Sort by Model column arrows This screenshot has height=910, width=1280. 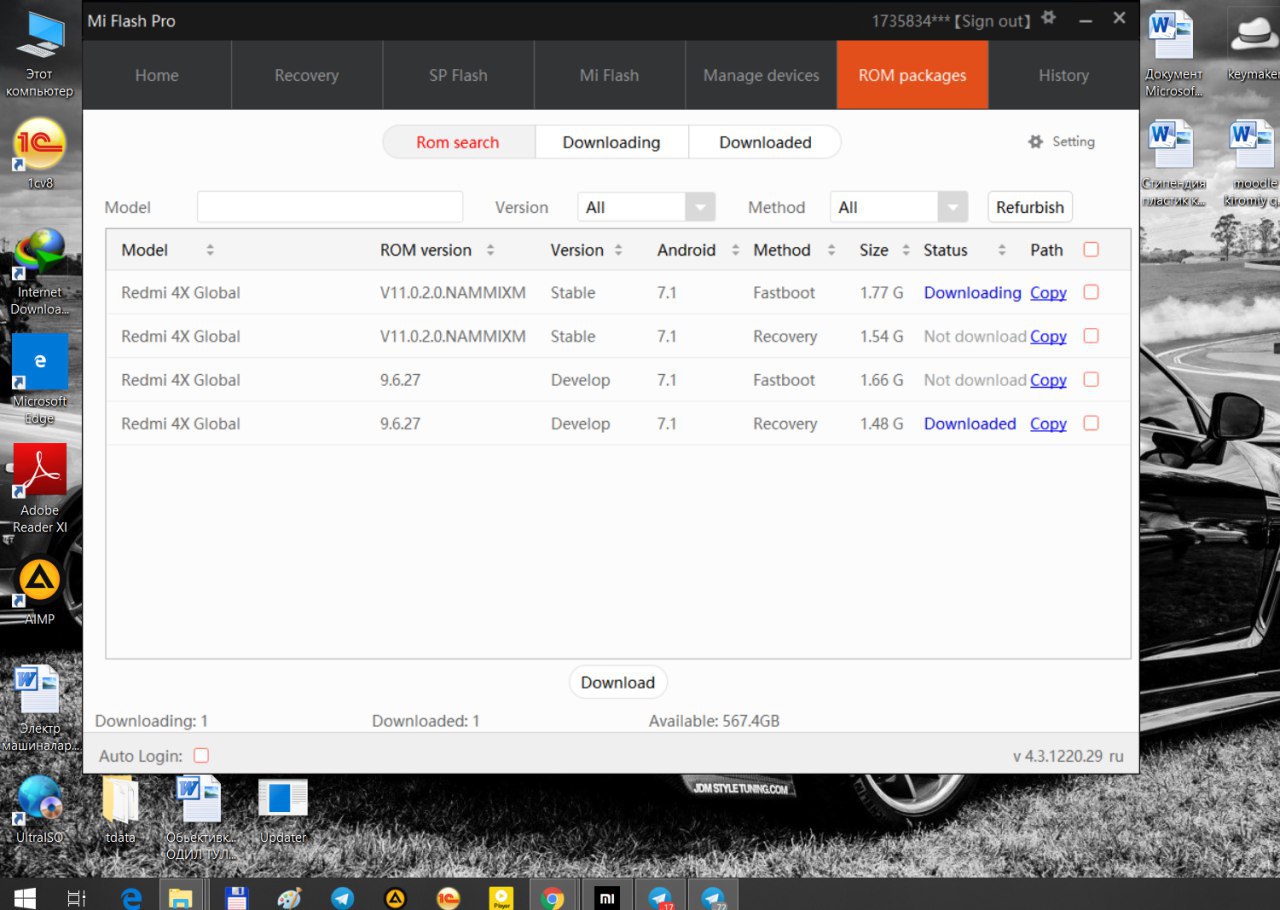point(210,250)
